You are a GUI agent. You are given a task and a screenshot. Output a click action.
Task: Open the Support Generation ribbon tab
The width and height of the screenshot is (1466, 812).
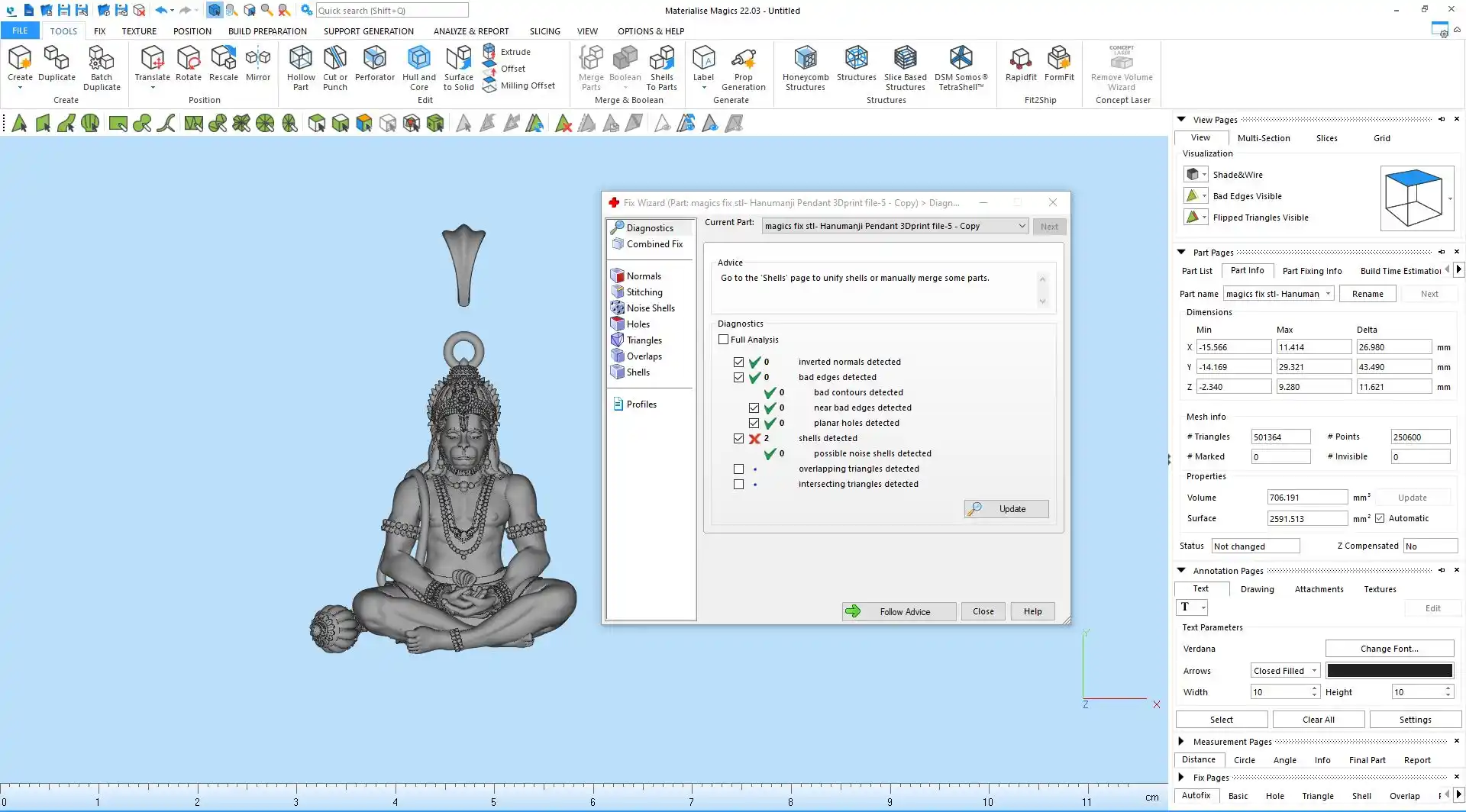368,31
